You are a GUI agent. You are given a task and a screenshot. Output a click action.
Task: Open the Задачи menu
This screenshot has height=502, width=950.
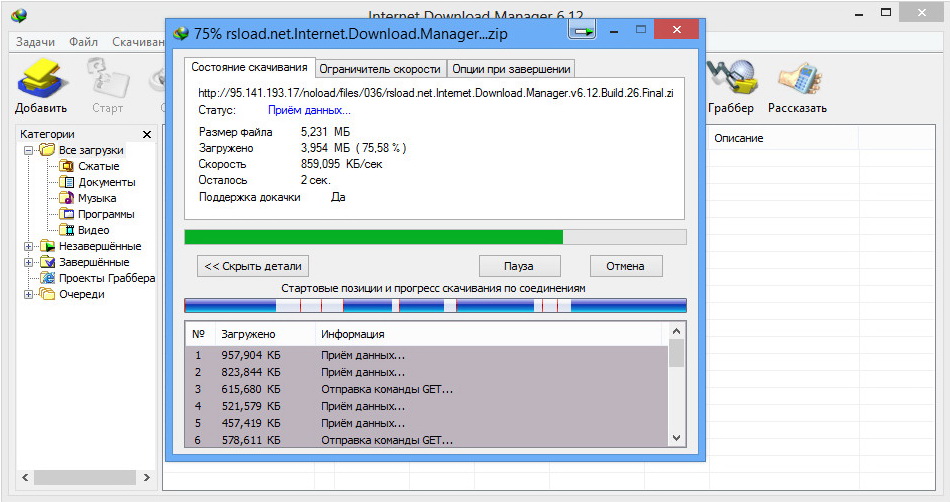point(35,42)
